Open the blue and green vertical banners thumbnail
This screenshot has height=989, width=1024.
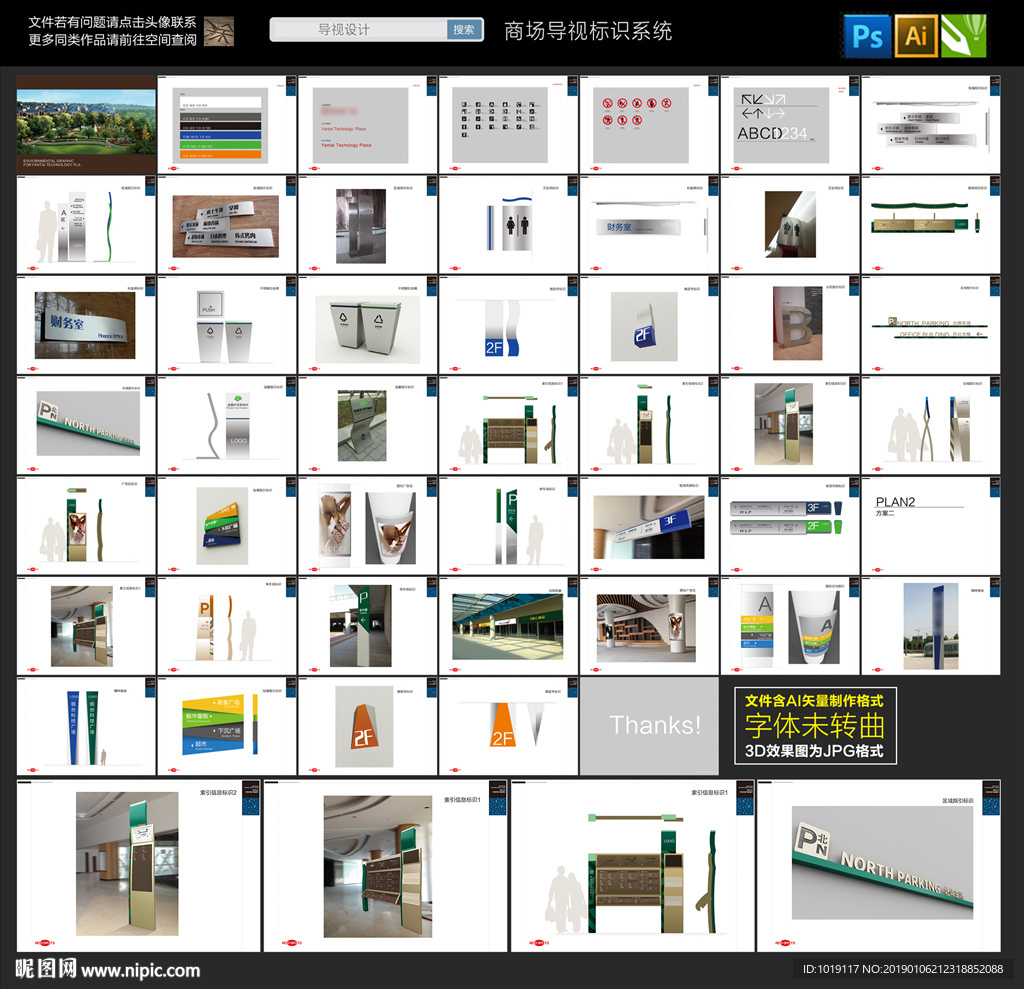(86, 726)
